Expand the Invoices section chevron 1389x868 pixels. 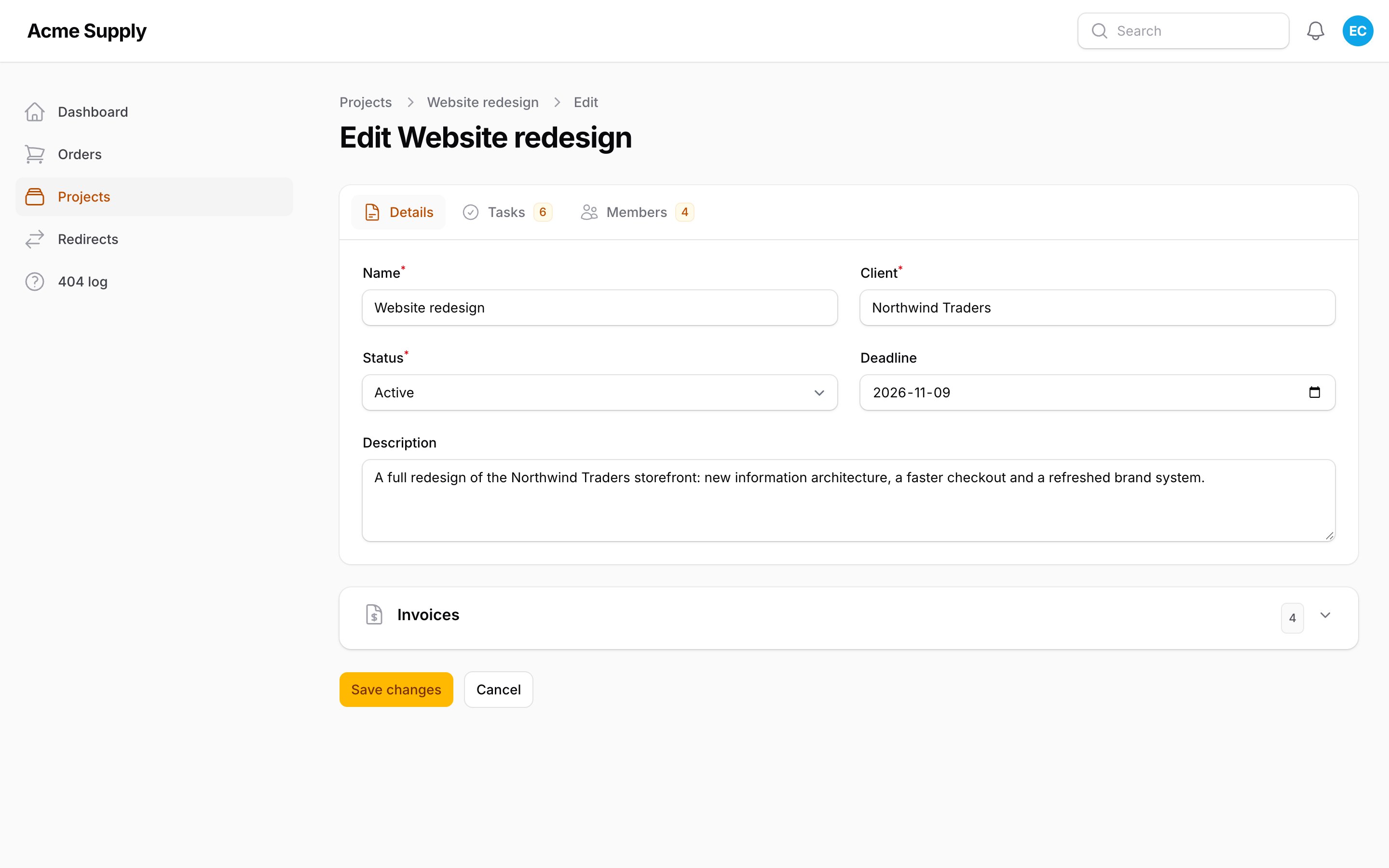pos(1325,615)
